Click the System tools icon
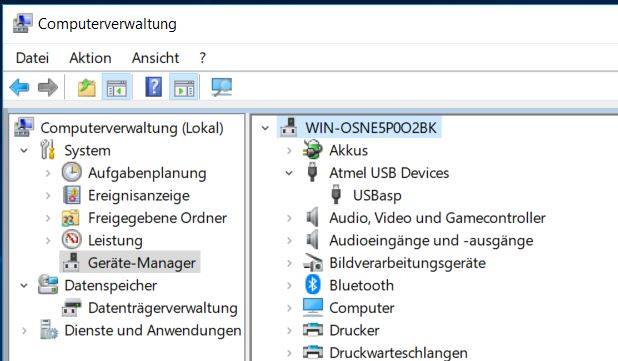The height and width of the screenshot is (361, 618). [48, 150]
